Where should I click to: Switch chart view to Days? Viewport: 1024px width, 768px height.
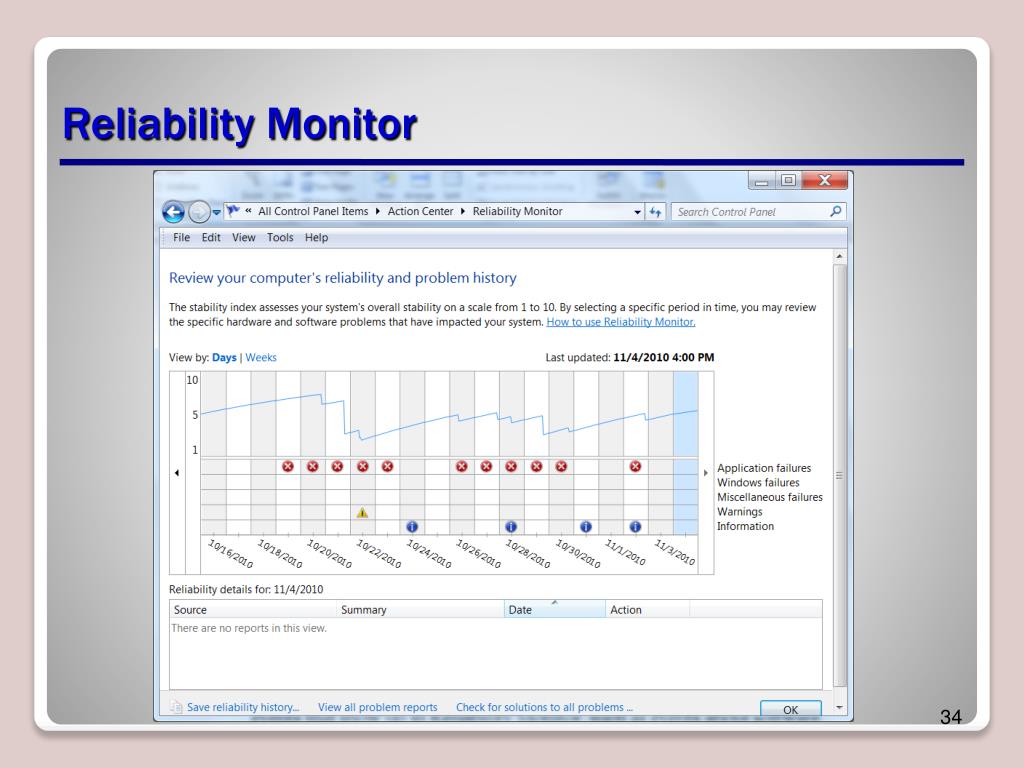(224, 358)
